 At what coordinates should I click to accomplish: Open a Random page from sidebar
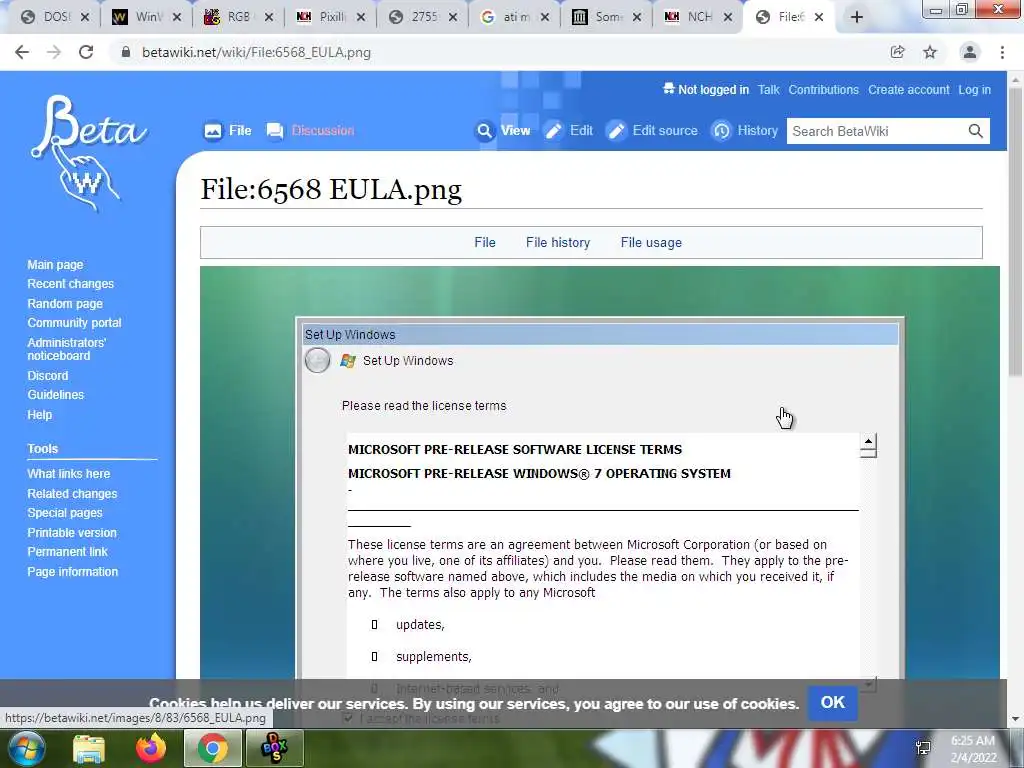click(65, 303)
